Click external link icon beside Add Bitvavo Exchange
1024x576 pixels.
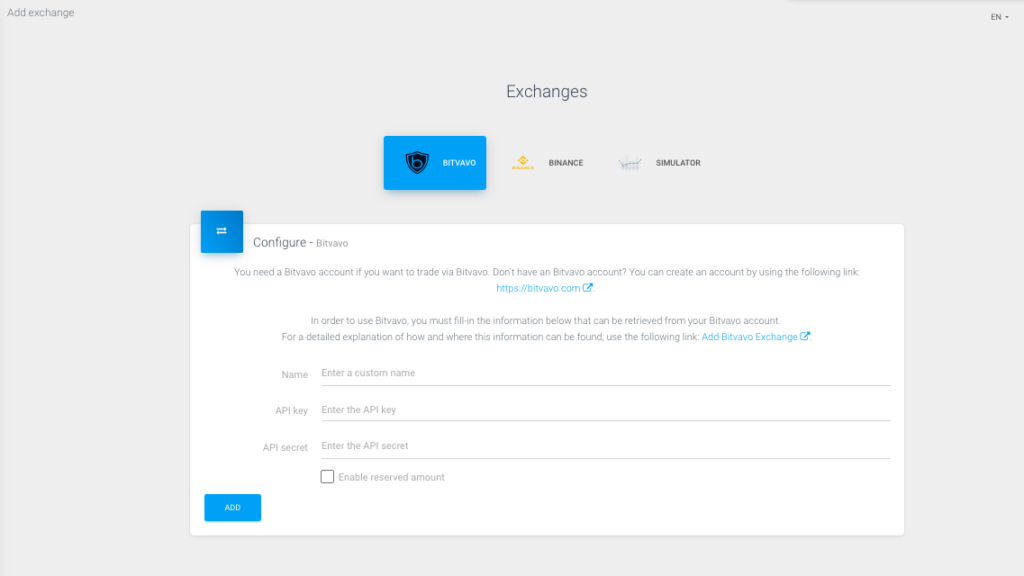(805, 336)
